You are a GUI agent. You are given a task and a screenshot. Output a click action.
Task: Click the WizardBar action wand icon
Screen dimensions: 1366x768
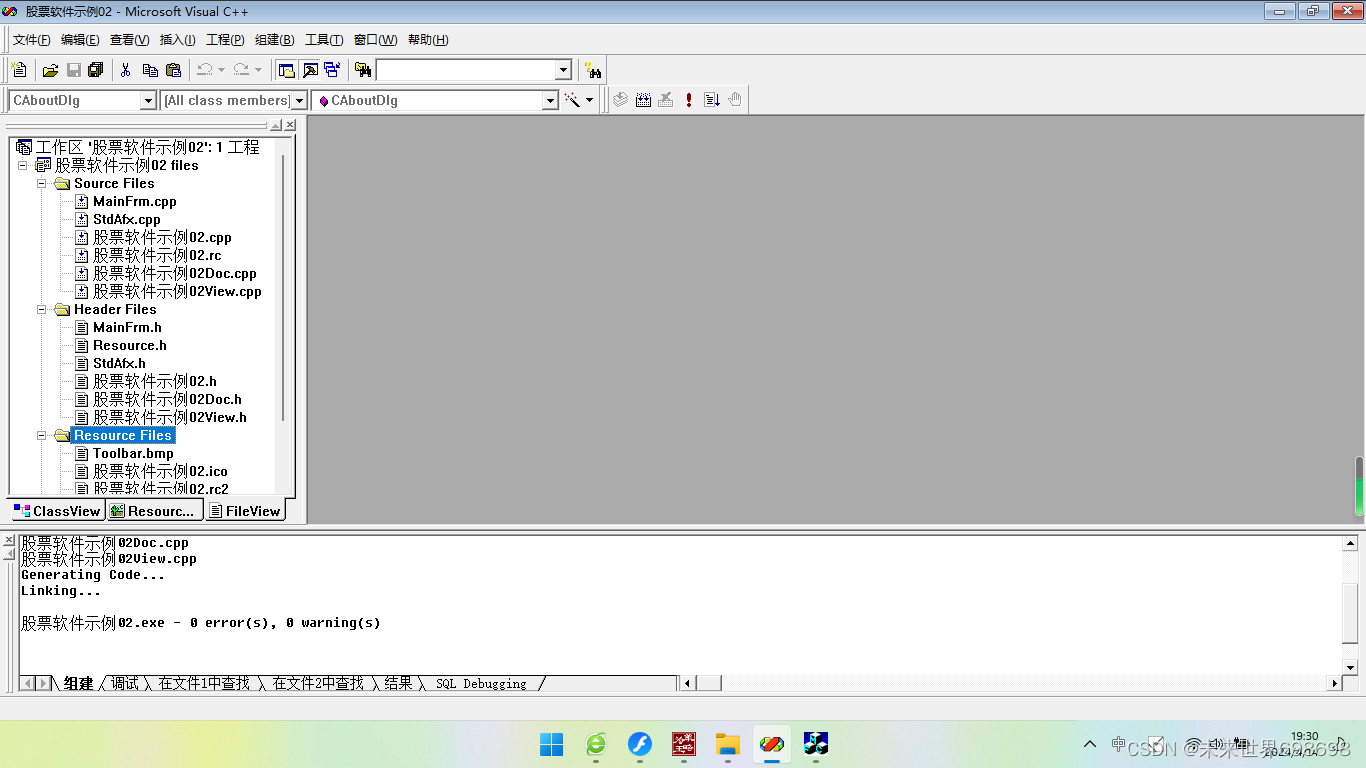click(x=572, y=100)
